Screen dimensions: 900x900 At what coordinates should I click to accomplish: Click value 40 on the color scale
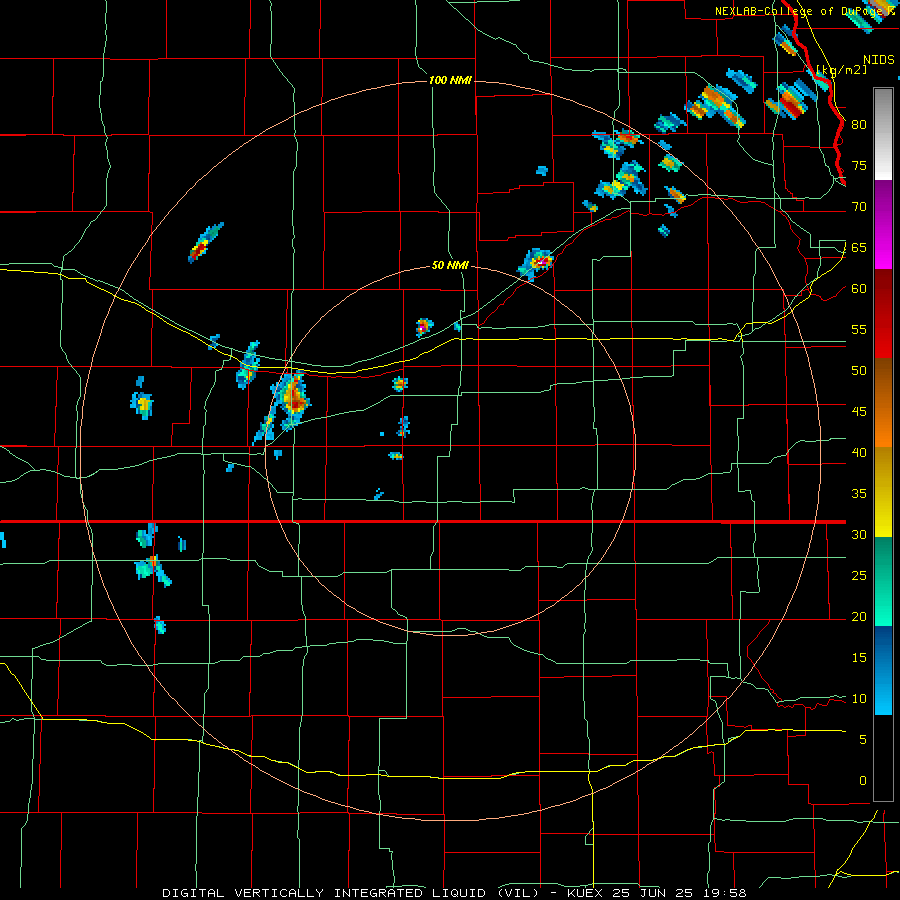click(x=859, y=452)
